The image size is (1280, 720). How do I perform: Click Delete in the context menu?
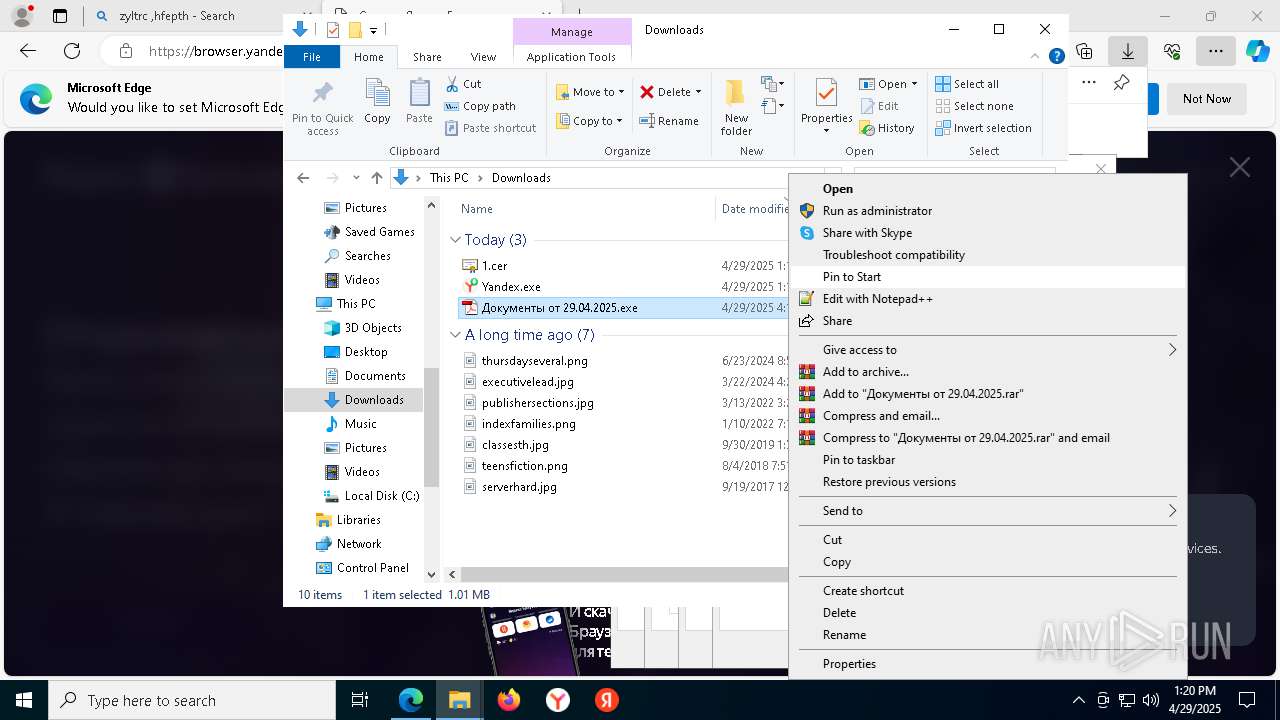coord(987,613)
